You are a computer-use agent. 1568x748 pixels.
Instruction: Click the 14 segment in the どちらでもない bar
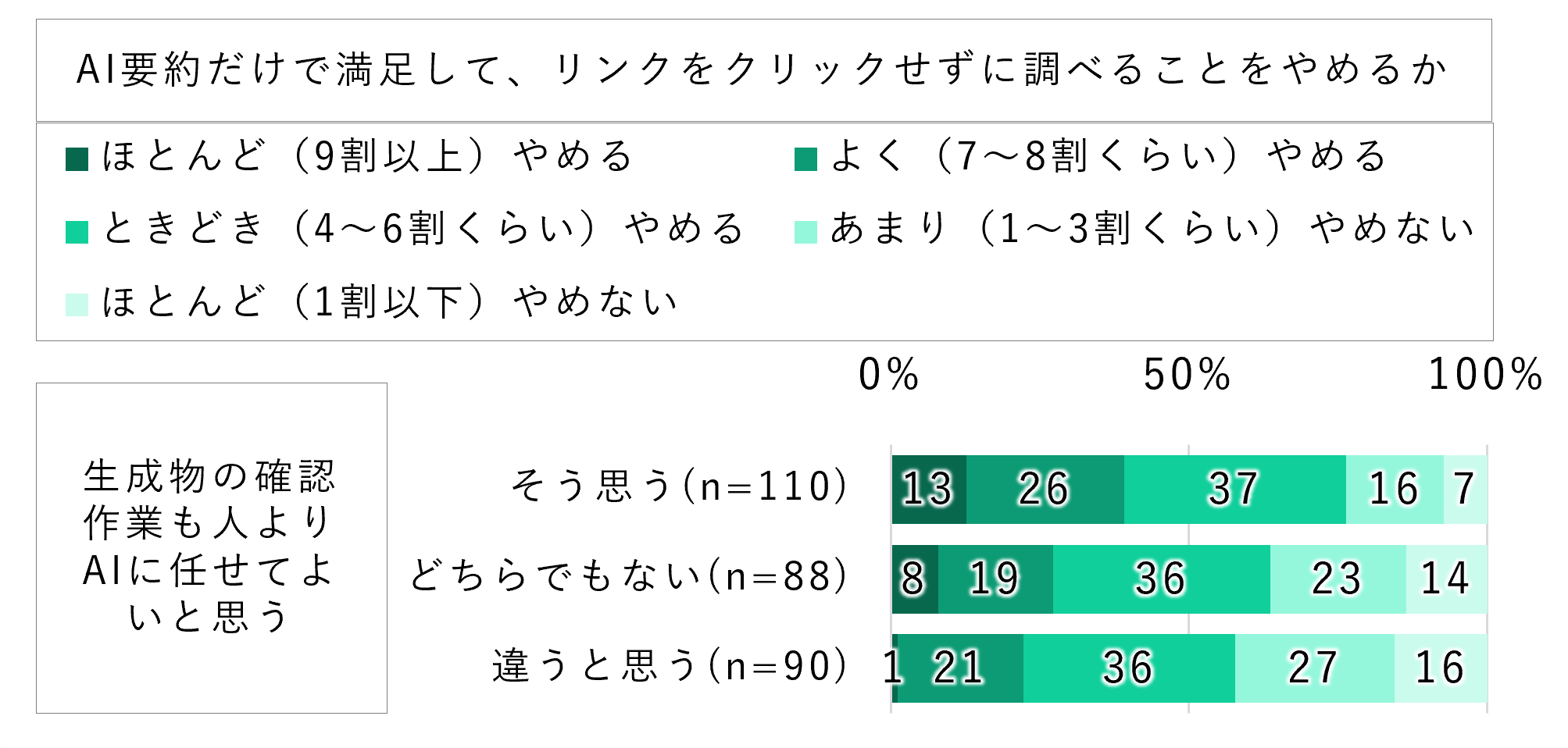coord(1446,579)
